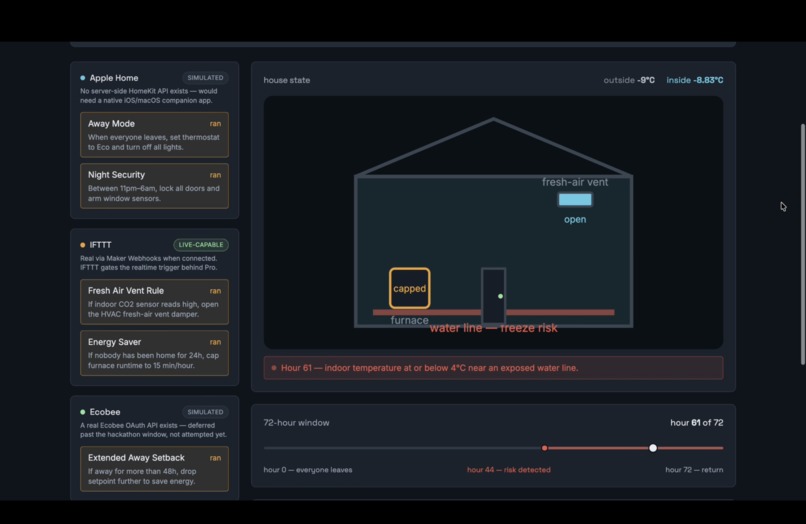Viewport: 806px width, 524px height.
Task: Click the LIVE-CAPABLE badge next to IFTTT
Action: (201, 245)
